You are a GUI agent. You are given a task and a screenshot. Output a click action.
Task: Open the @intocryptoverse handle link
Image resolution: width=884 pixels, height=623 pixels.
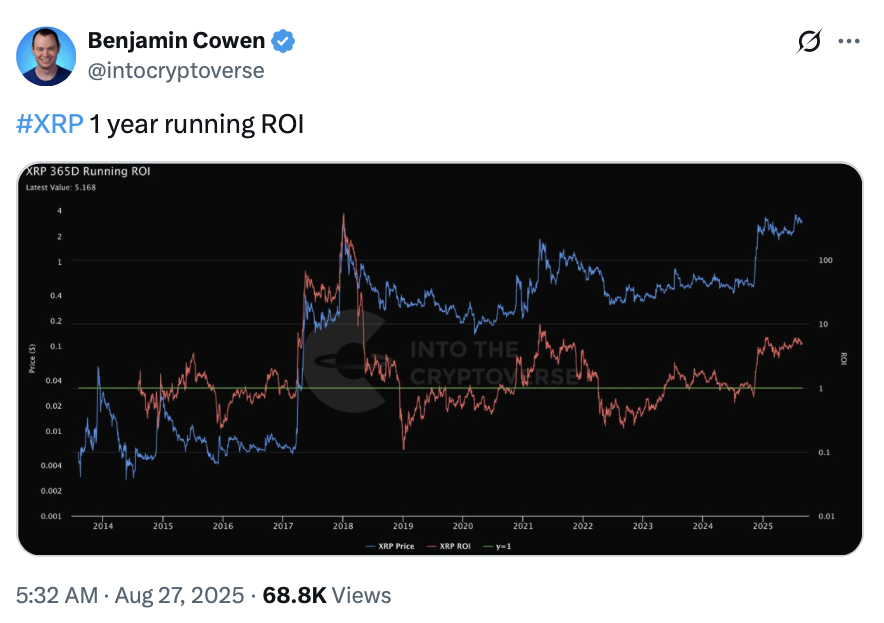point(175,70)
